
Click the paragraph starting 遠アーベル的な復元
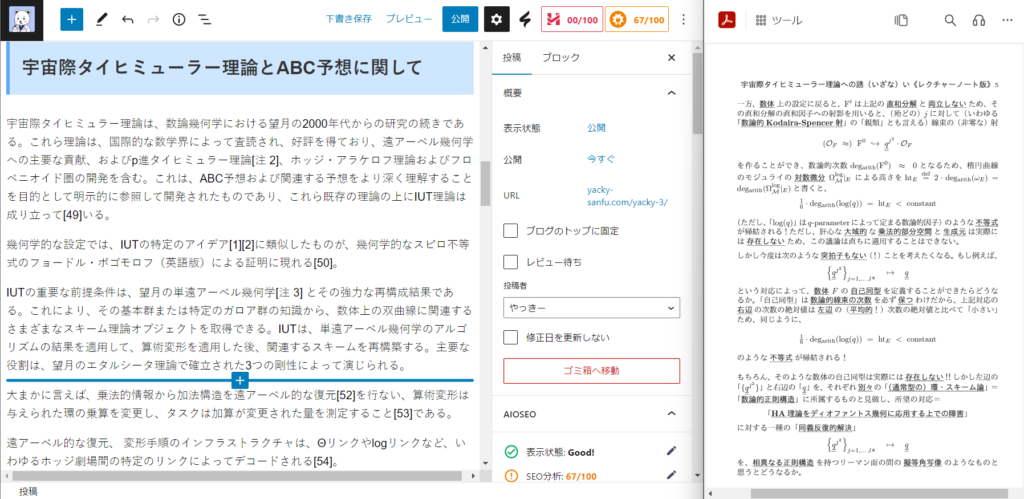pyautogui.click(x=240, y=452)
